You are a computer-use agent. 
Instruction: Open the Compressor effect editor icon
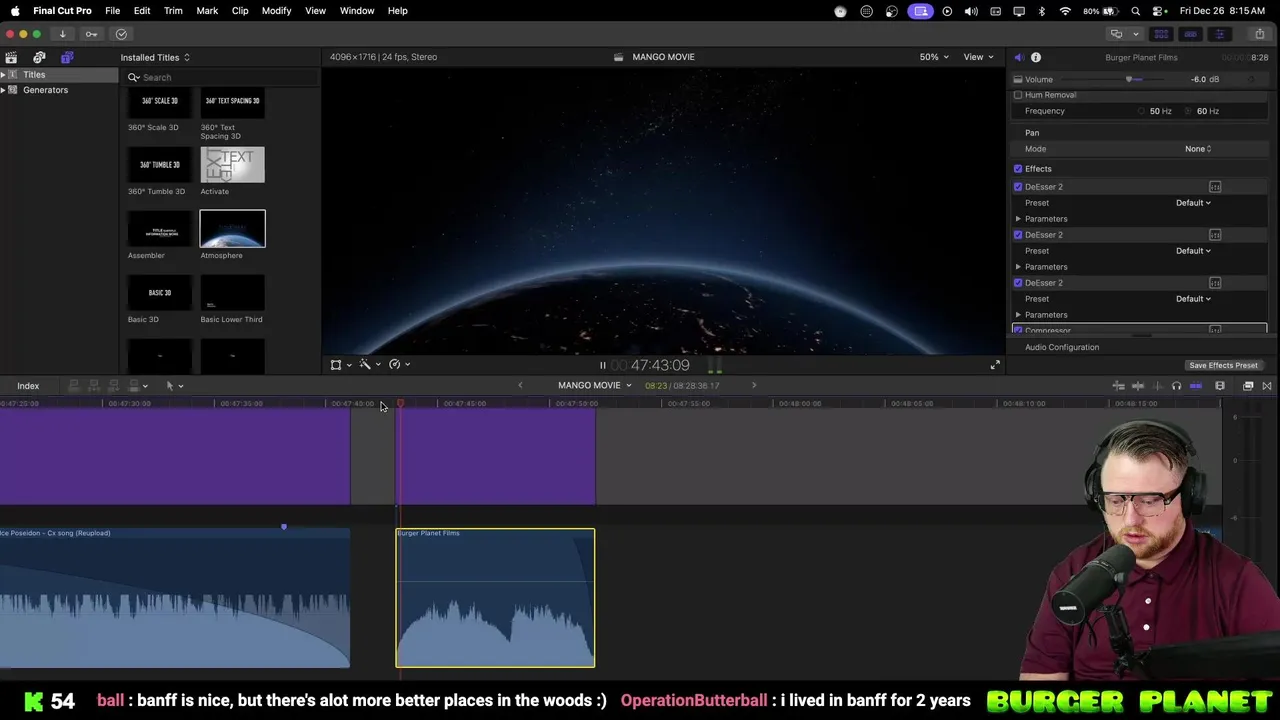pos(1215,330)
